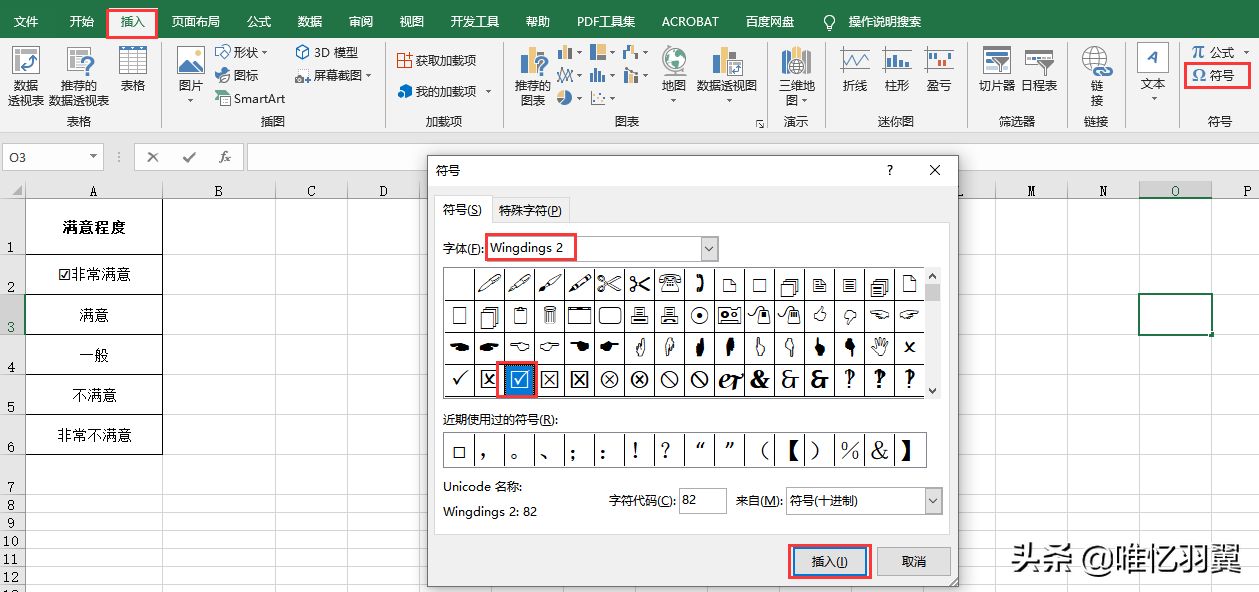Click the 操作说明搜索 search box
Viewport: 1259px width, 592px height.
(x=885, y=21)
